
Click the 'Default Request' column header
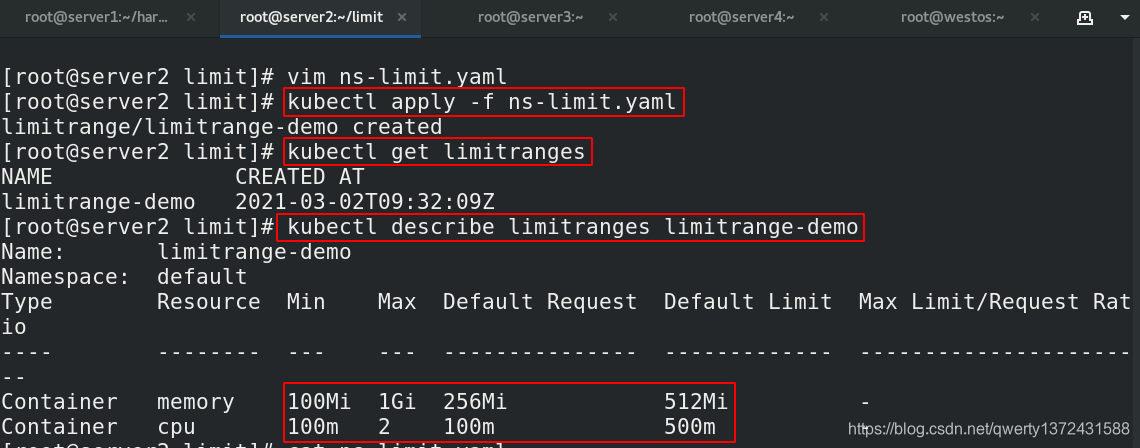point(540,302)
